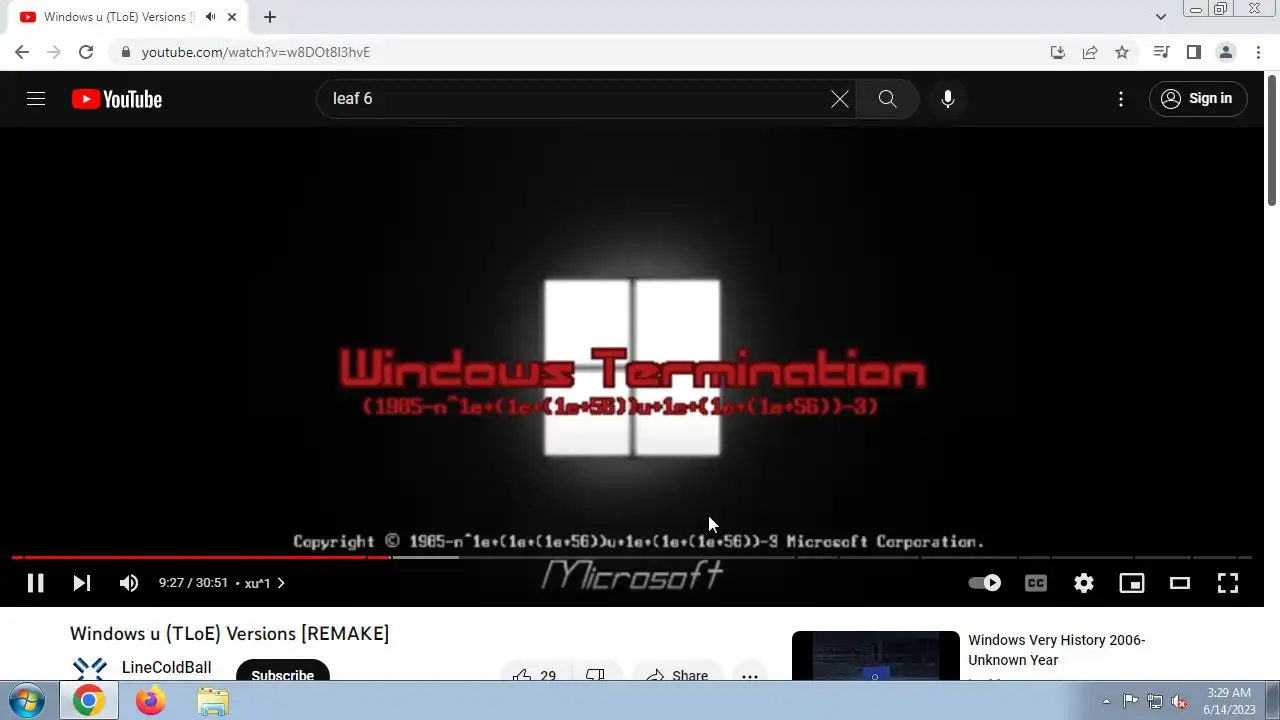Open Chrome from the taskbar
Viewport: 1280px width, 720px height.
click(x=88, y=701)
